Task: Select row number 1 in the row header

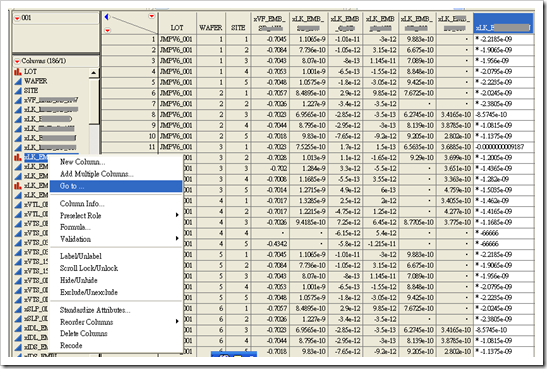Action: (x=129, y=39)
